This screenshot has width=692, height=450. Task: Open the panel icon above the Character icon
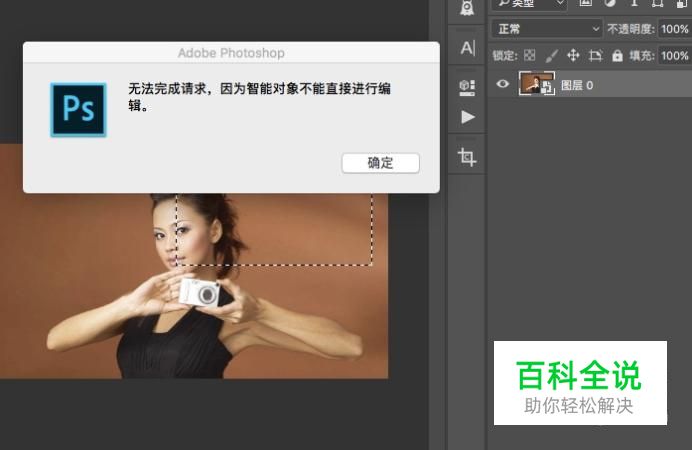coord(467,8)
